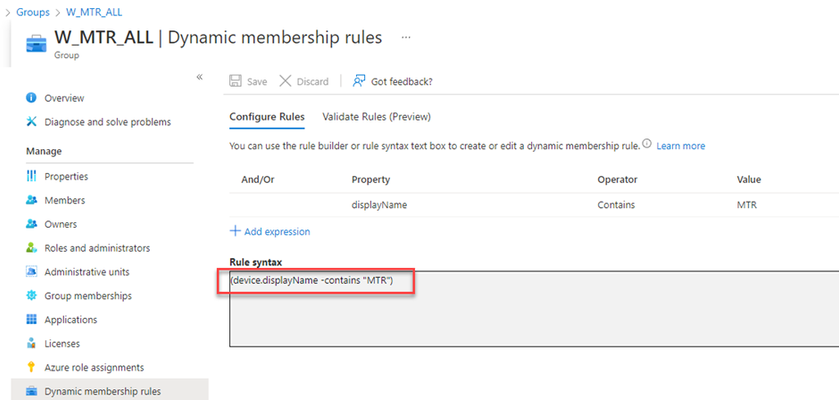Viewport: 839px width, 400px height.
Task: Open Azure role assignments
Action: click(94, 368)
